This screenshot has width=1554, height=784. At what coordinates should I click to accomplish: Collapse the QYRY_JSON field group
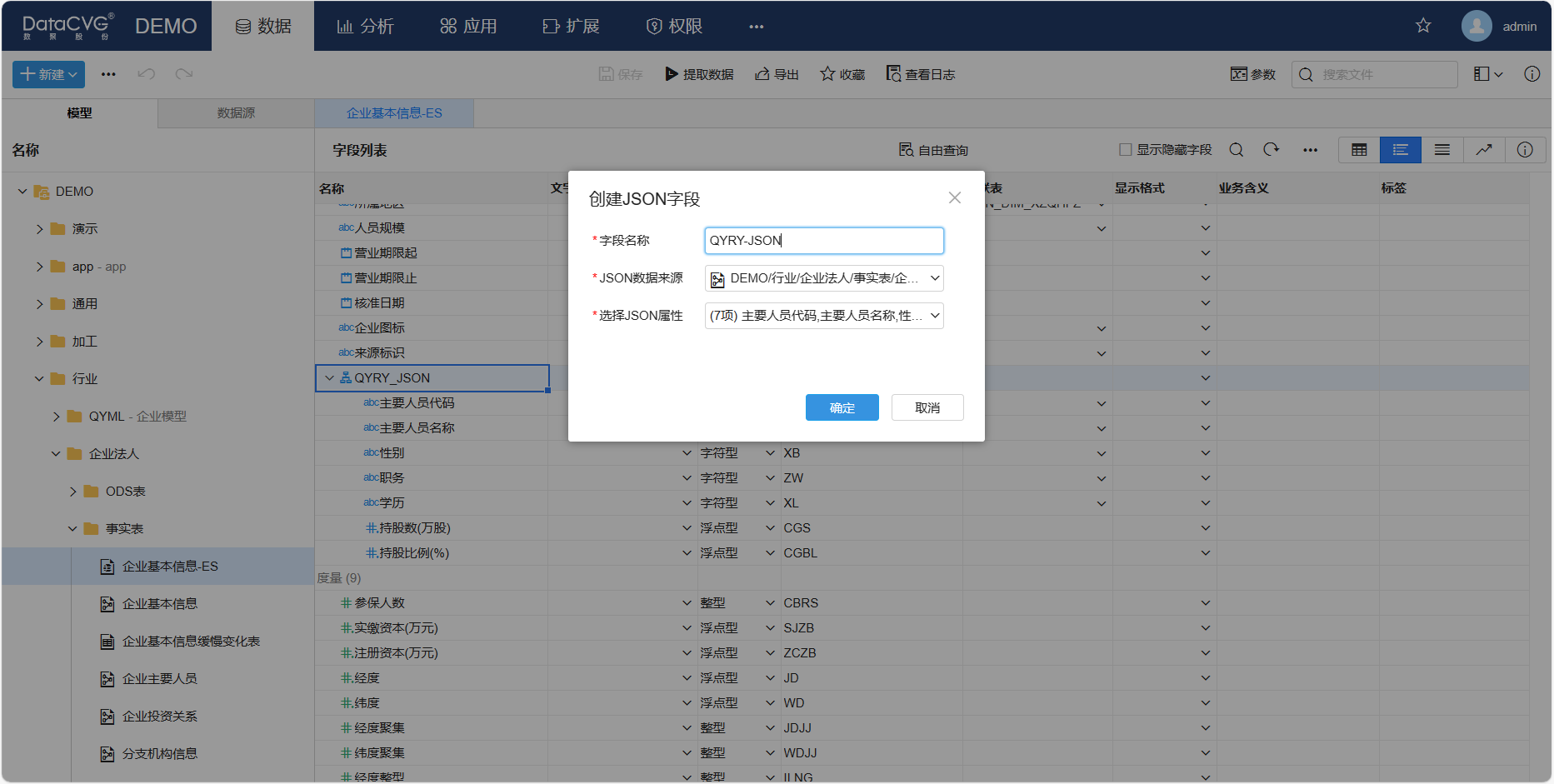tap(330, 378)
